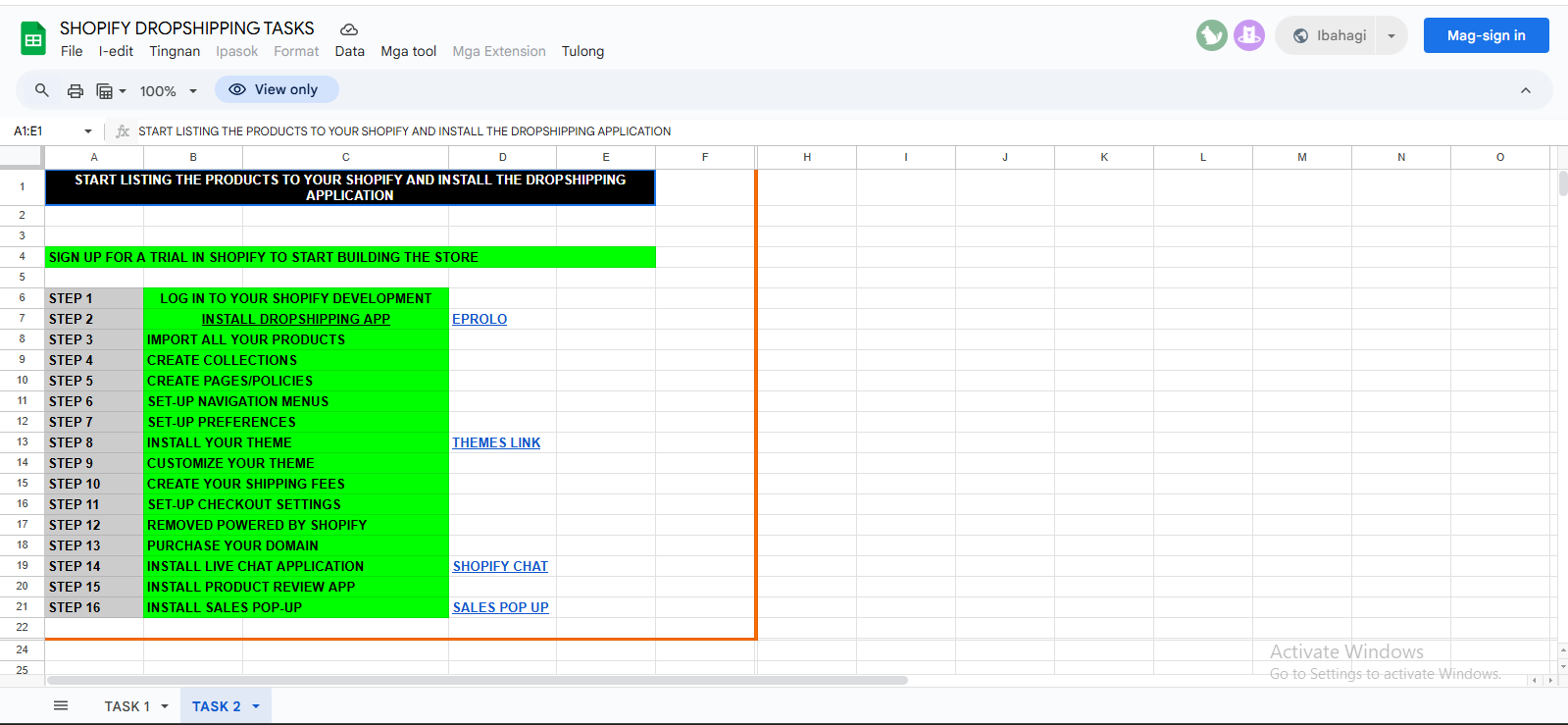Click the document title SHOPIFY DROPSHIPPING TASKS
The width and height of the screenshot is (1568, 725).
click(x=186, y=28)
